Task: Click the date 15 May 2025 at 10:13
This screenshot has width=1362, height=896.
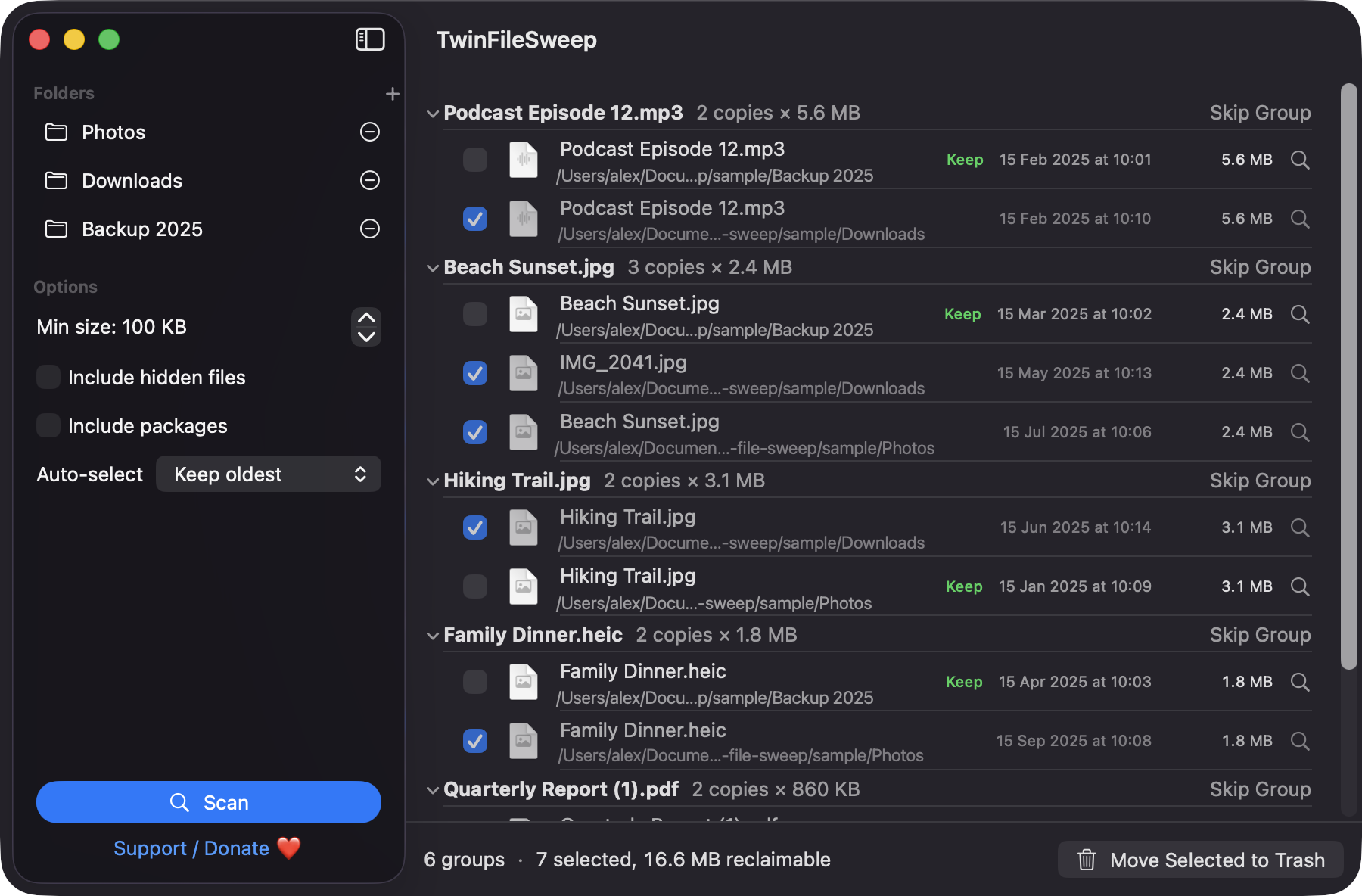Action: tap(1074, 373)
